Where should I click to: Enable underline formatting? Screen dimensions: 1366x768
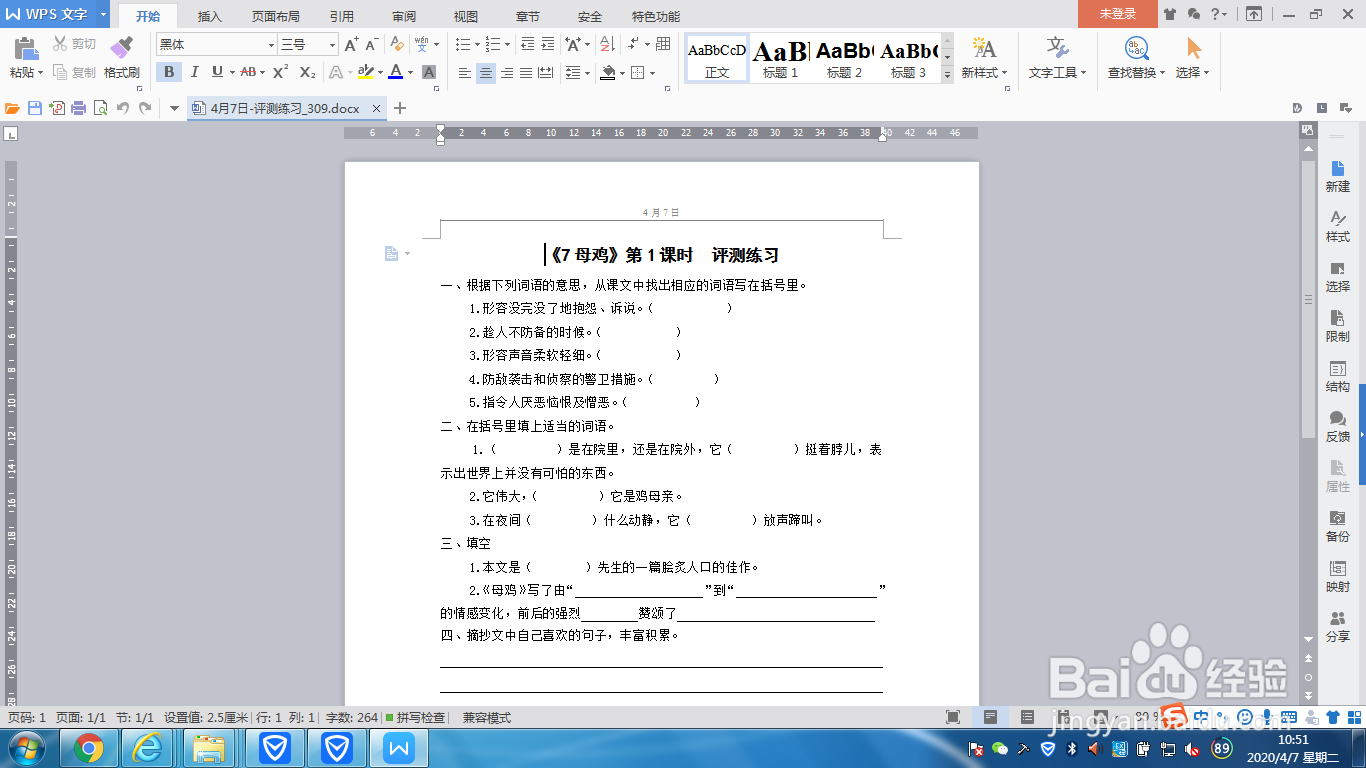pos(218,73)
